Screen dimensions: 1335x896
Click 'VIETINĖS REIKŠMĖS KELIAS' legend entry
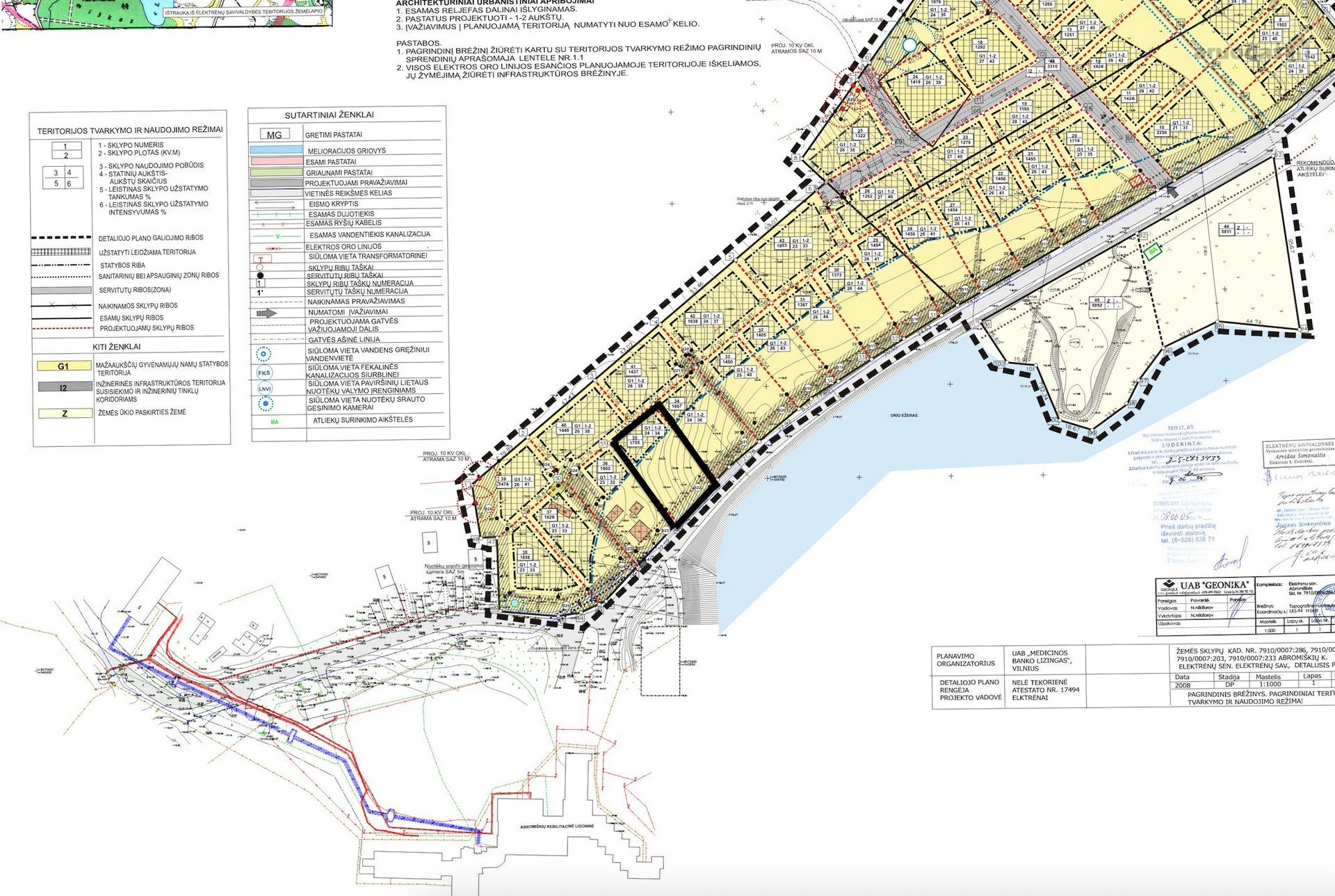click(348, 193)
